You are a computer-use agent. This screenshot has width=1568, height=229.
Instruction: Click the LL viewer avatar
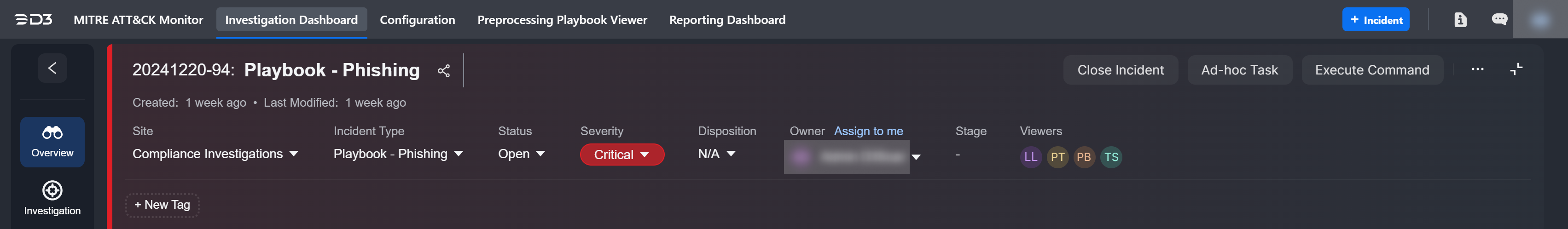click(x=1030, y=157)
